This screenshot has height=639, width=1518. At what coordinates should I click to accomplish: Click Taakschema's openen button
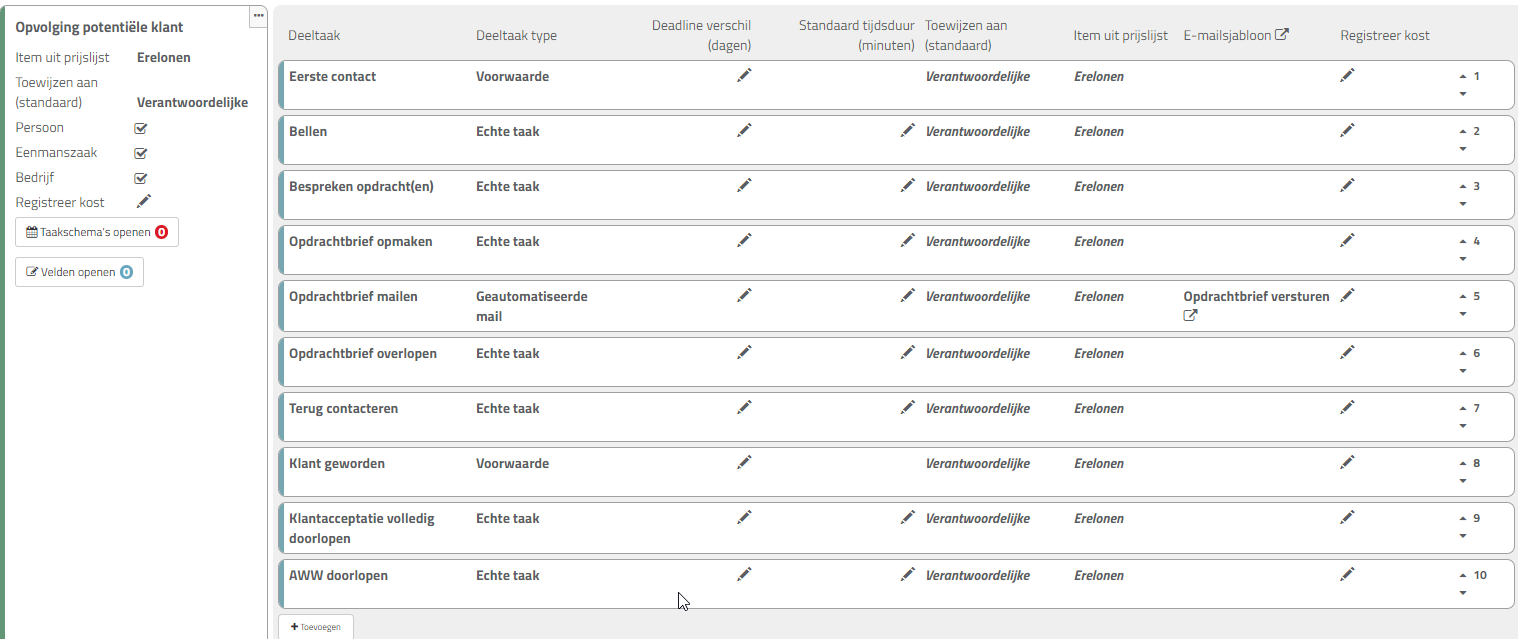click(97, 232)
